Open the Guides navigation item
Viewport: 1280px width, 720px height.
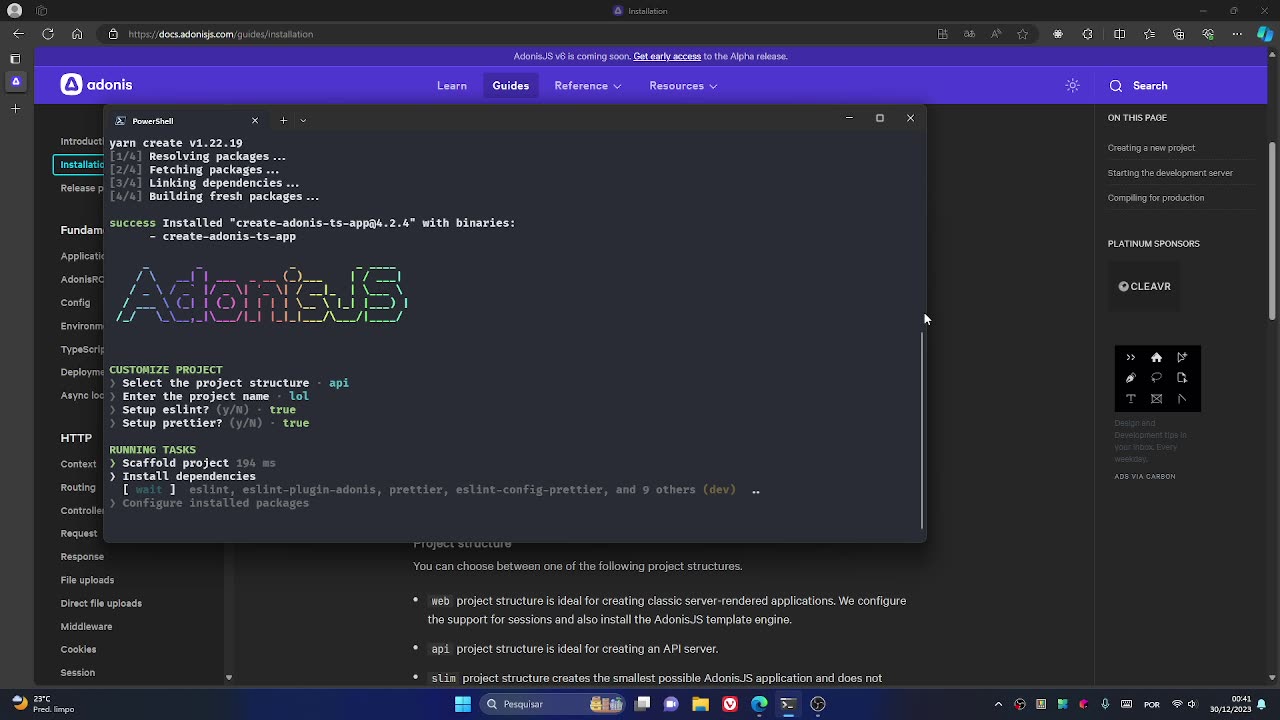tap(511, 86)
